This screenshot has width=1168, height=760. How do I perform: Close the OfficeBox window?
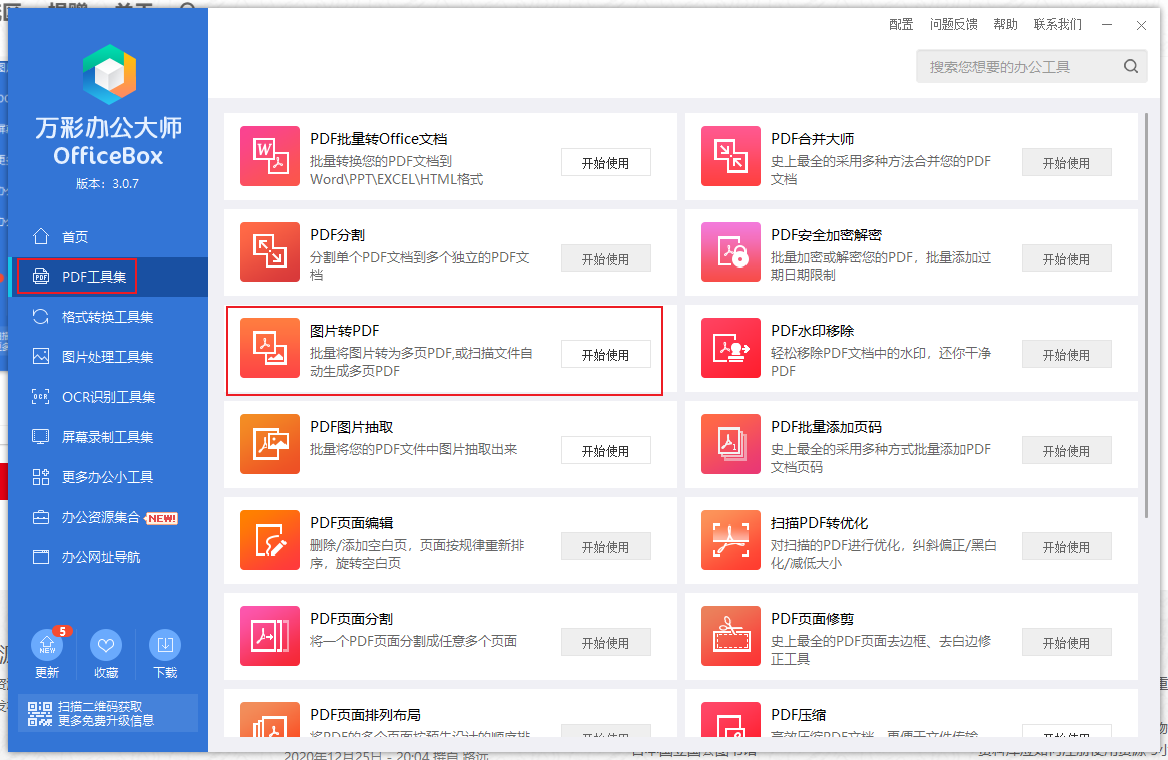[1141, 25]
